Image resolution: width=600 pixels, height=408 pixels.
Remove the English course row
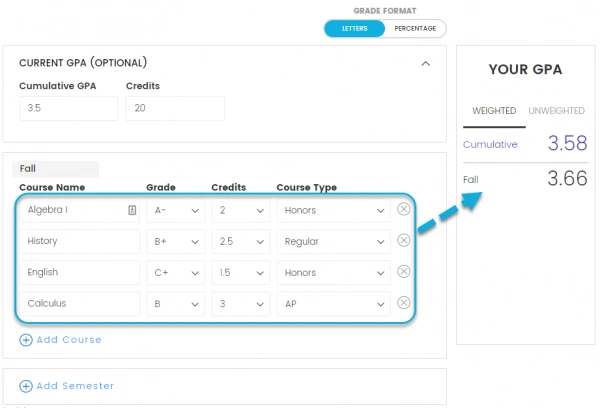(403, 271)
